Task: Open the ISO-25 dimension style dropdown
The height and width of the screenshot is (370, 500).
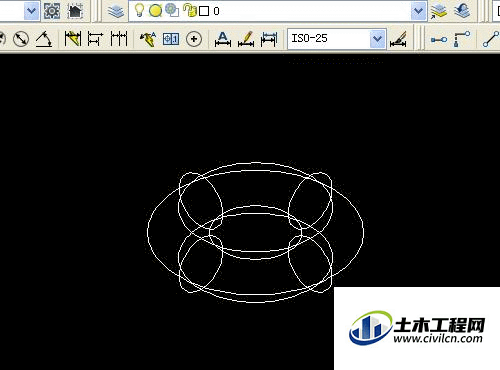Action: [x=377, y=39]
